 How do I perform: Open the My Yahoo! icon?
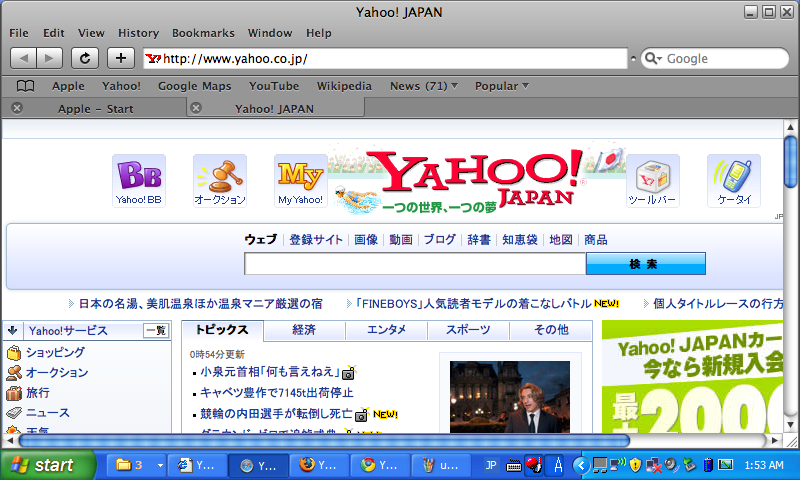pos(301,181)
